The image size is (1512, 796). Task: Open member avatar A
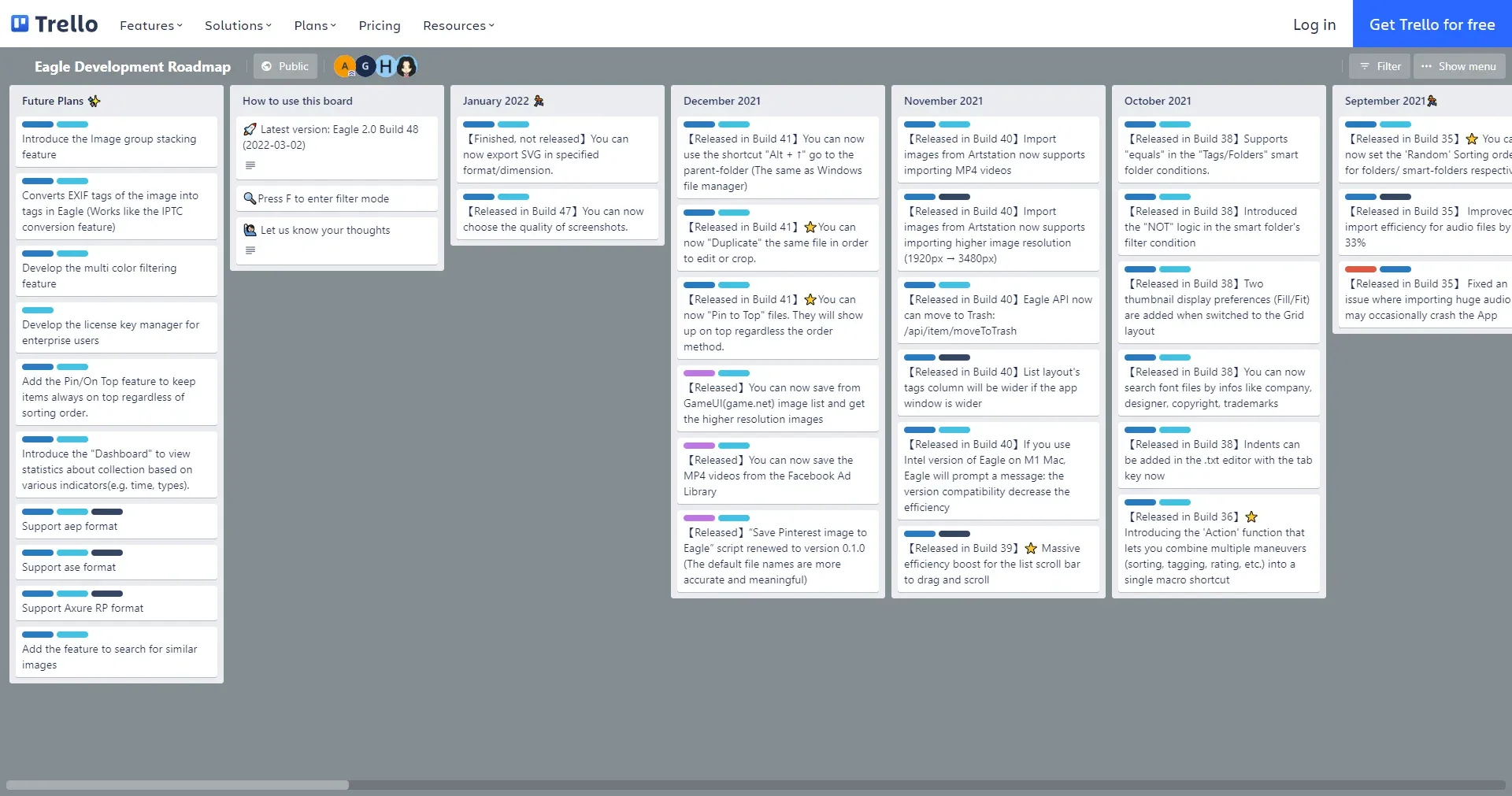pyautogui.click(x=344, y=66)
